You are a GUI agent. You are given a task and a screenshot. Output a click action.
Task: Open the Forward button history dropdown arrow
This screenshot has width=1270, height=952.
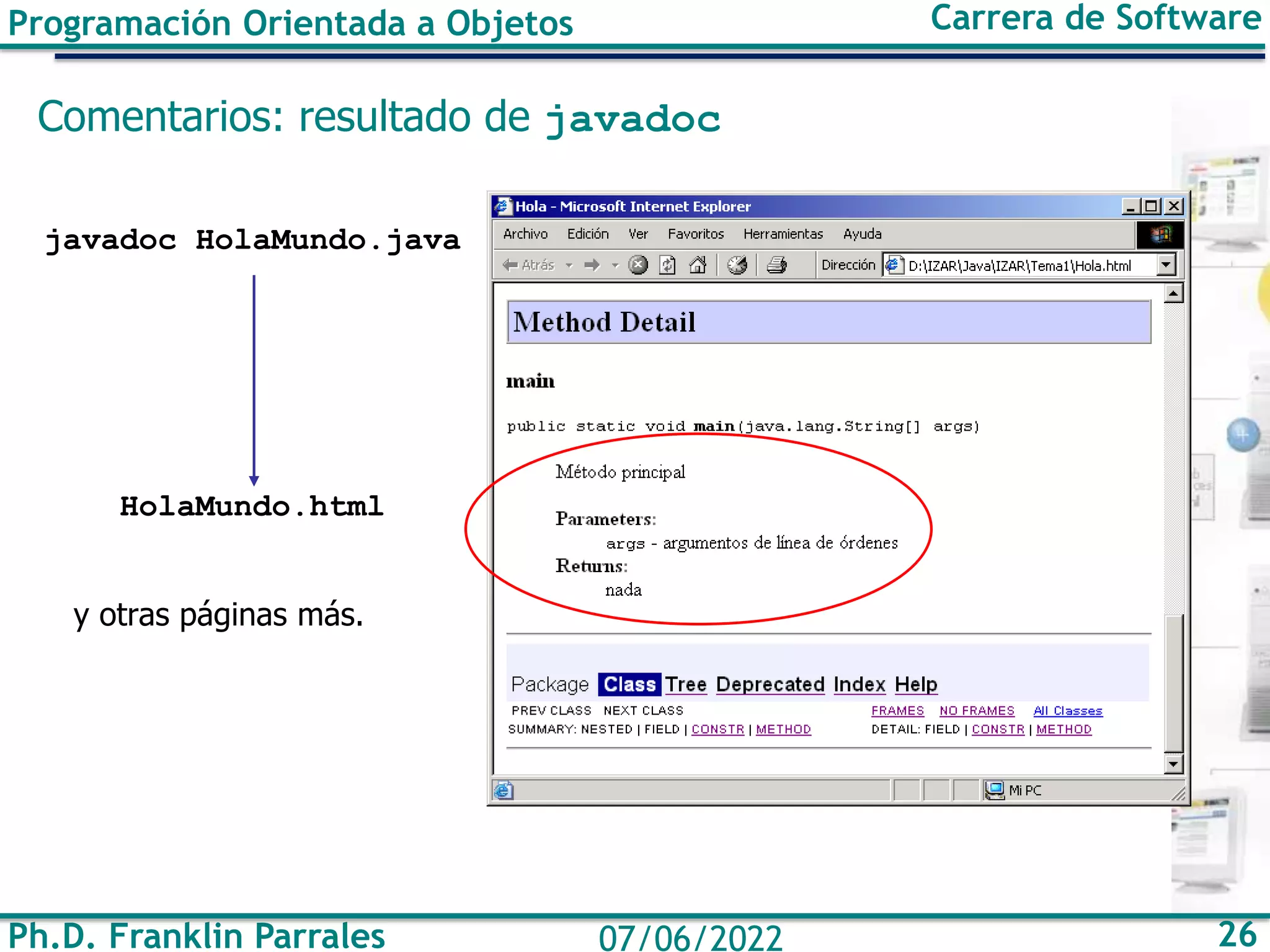click(x=615, y=265)
